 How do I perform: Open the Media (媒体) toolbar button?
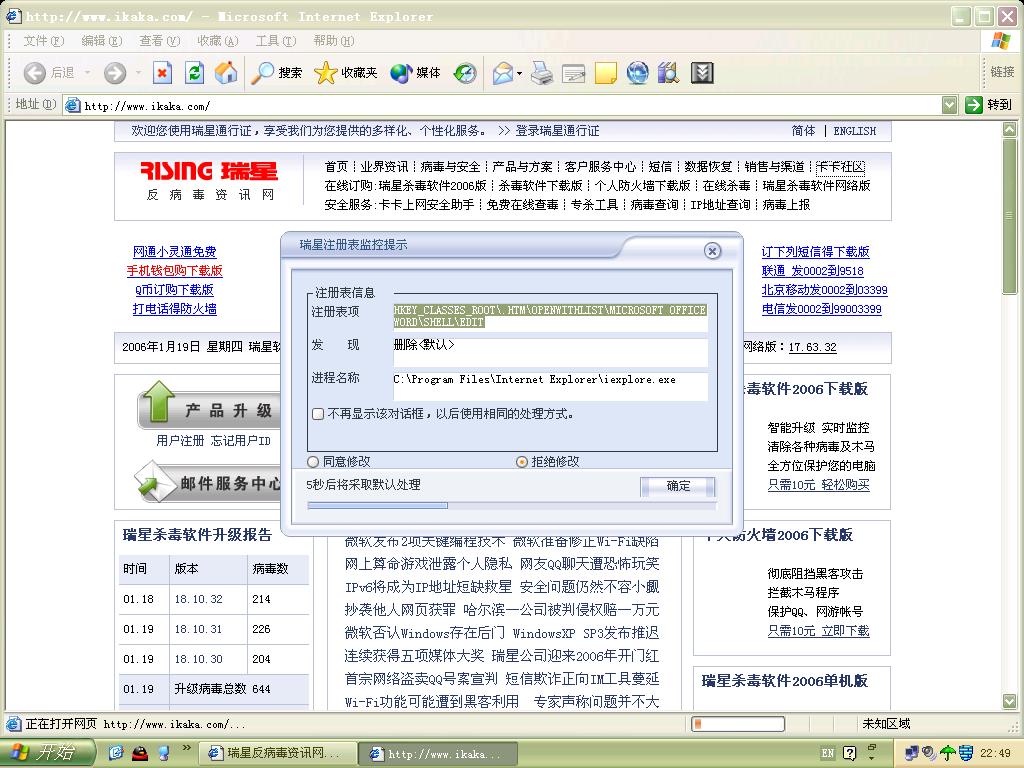click(x=415, y=72)
